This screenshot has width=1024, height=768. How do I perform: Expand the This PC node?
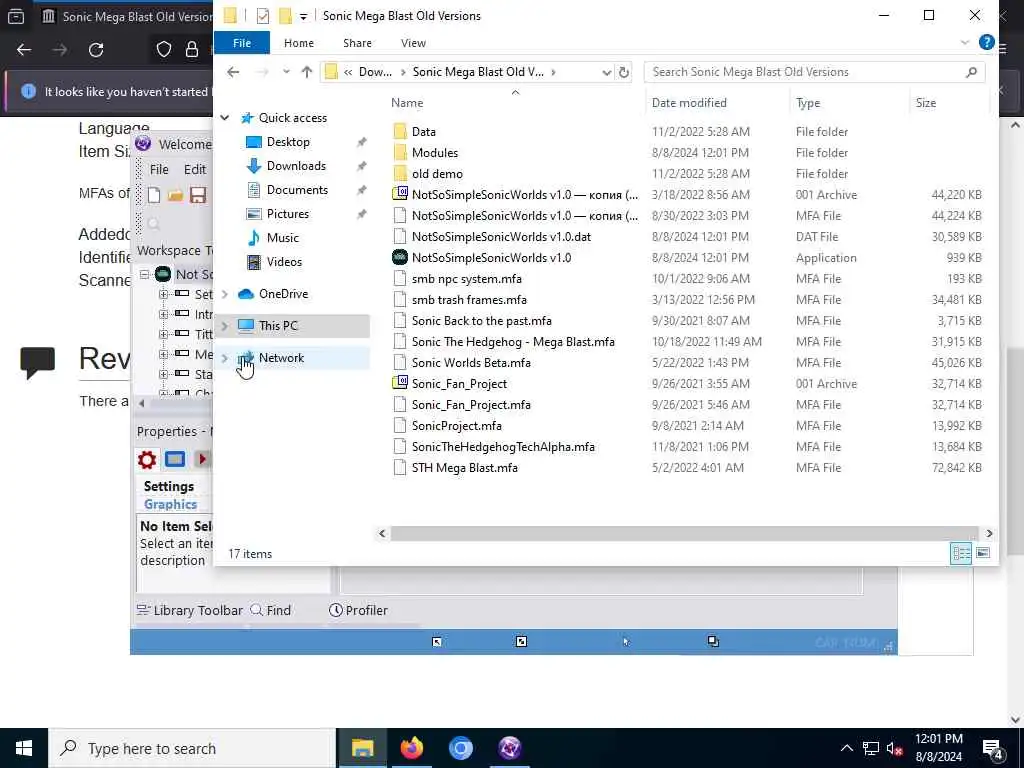click(x=225, y=326)
